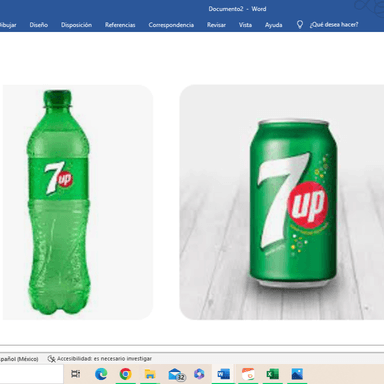Screen dimensions: 384x384
Task: Click the ¿Qué desea hacer? search box
Action: [x=334, y=25]
